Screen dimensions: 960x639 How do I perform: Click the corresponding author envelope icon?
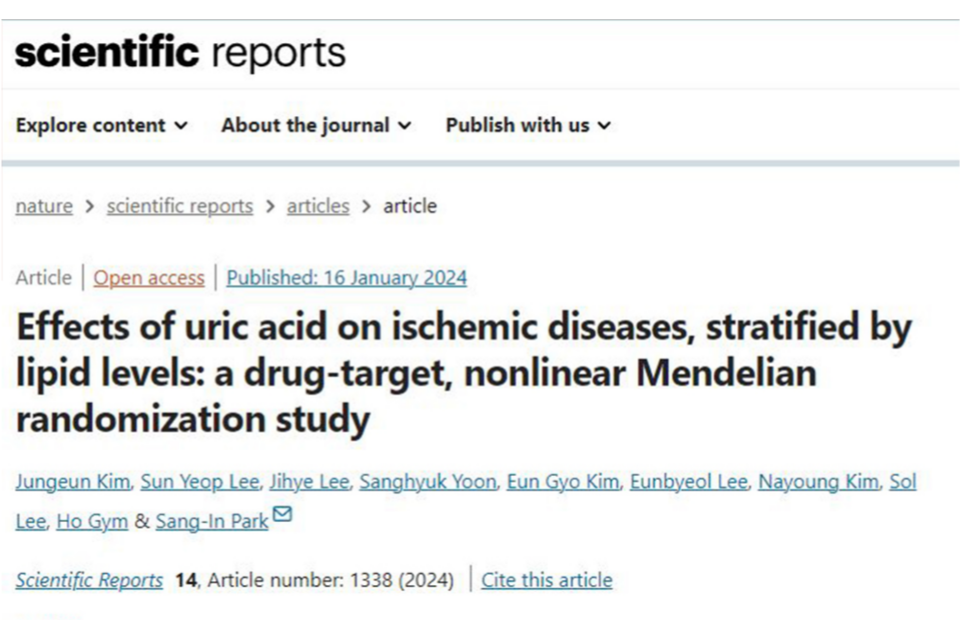[283, 516]
